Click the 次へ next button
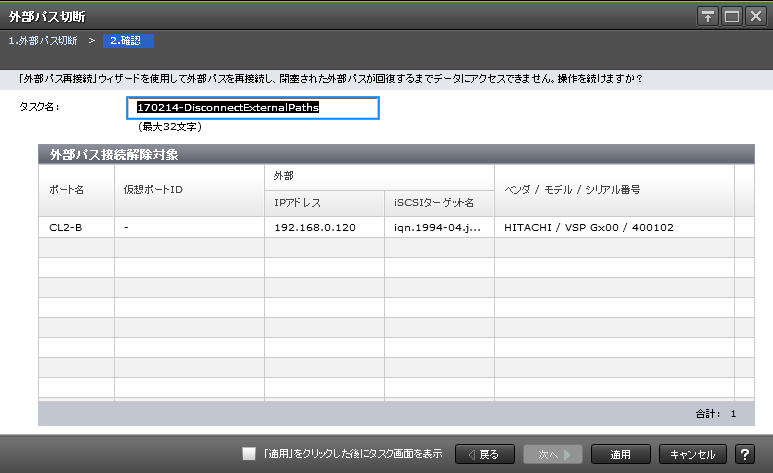The height and width of the screenshot is (473, 773). tap(553, 454)
